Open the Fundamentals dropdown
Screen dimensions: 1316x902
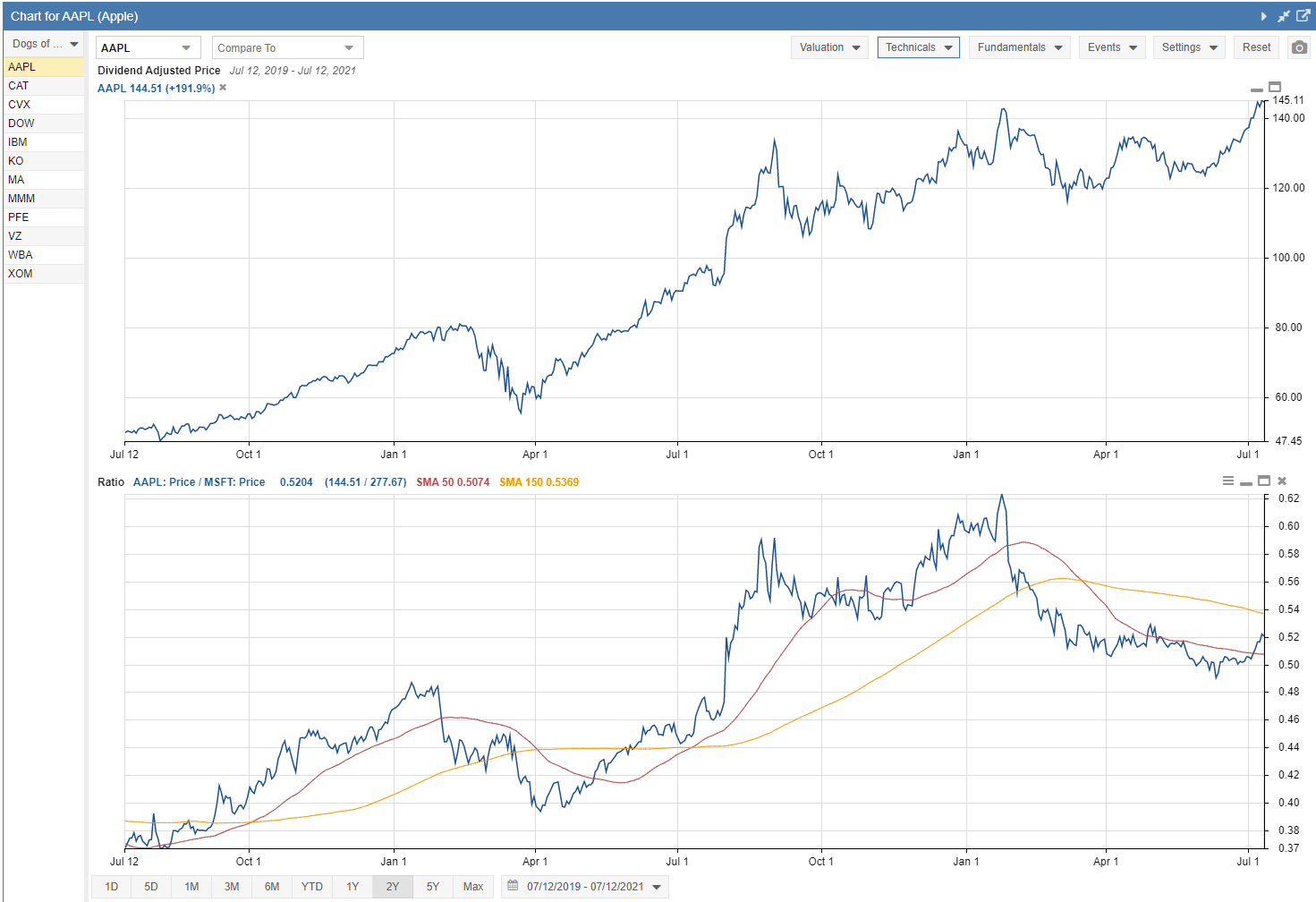coord(1020,47)
